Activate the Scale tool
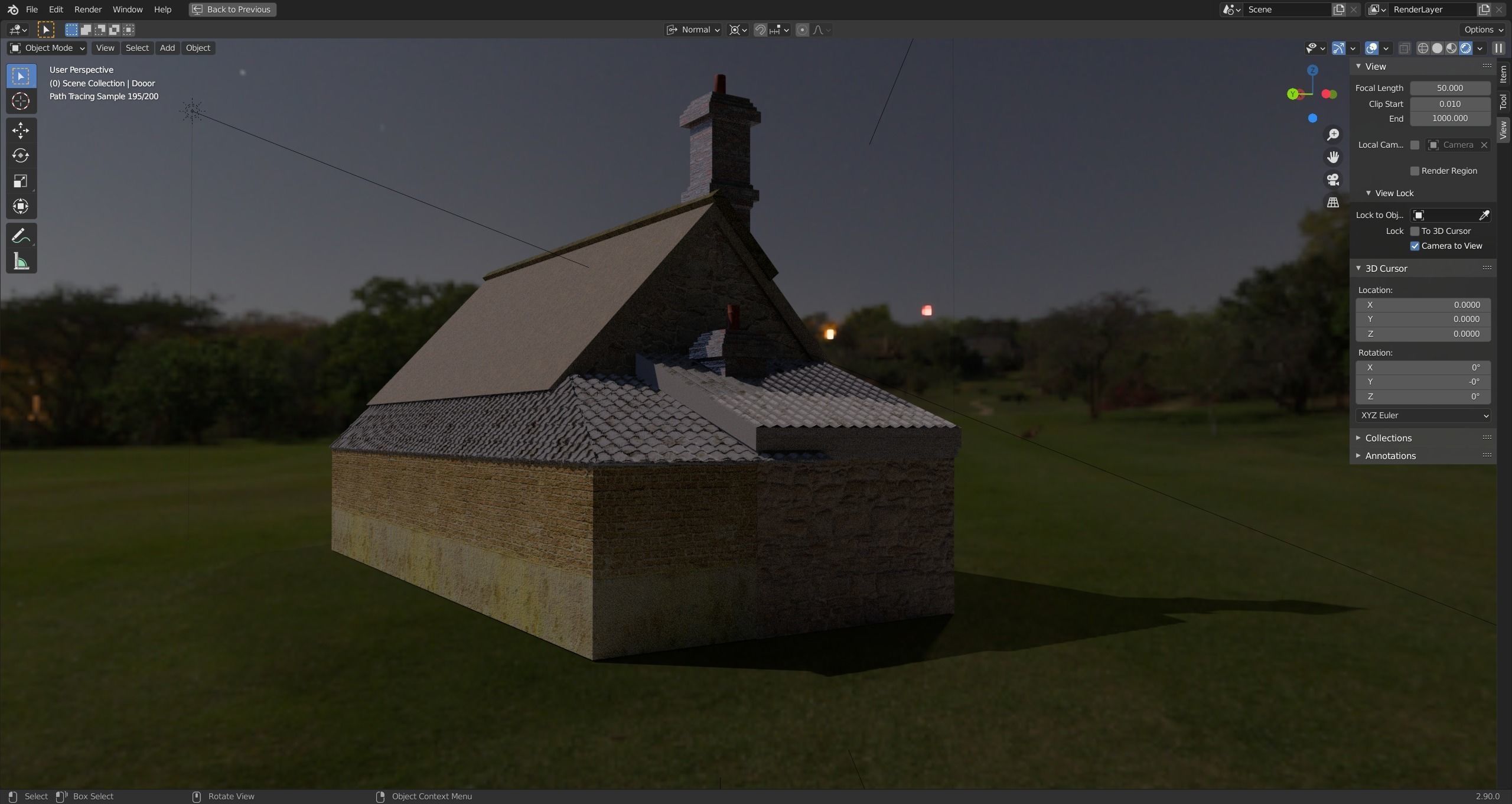 pyautogui.click(x=21, y=181)
